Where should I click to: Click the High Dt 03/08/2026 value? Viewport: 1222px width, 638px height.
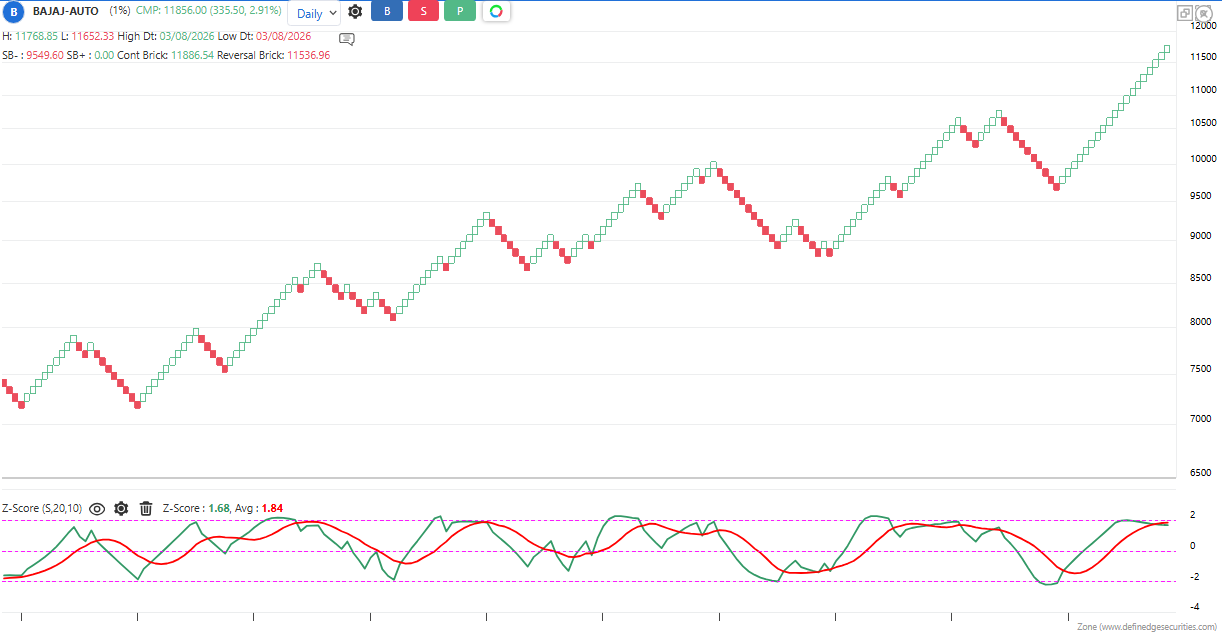pyautogui.click(x=187, y=36)
